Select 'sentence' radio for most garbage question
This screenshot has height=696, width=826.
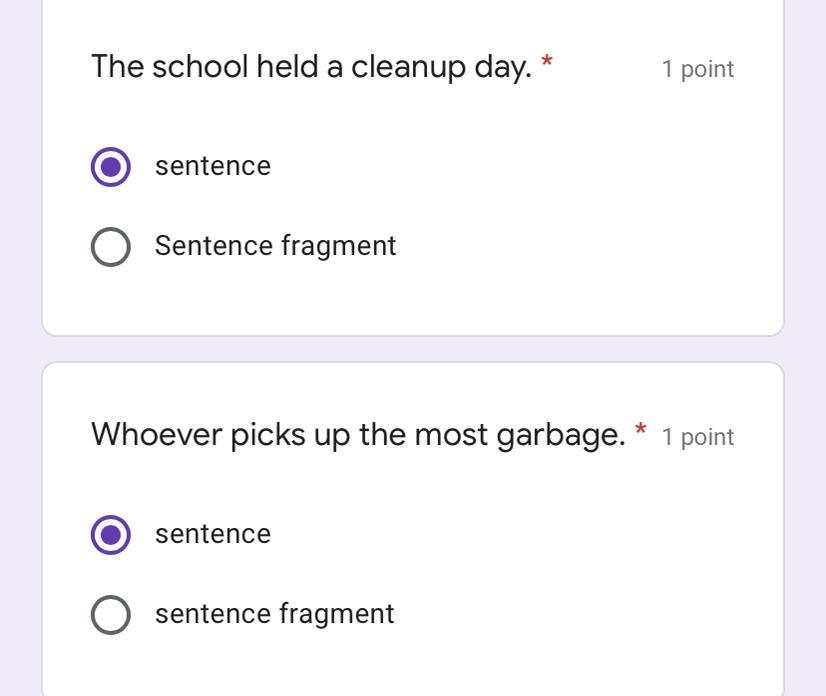110,534
